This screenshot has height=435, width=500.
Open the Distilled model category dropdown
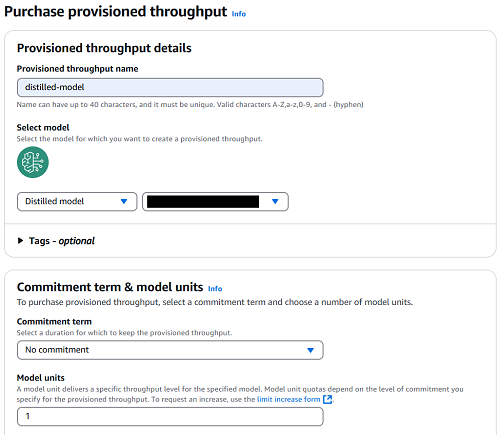pyautogui.click(x=77, y=202)
